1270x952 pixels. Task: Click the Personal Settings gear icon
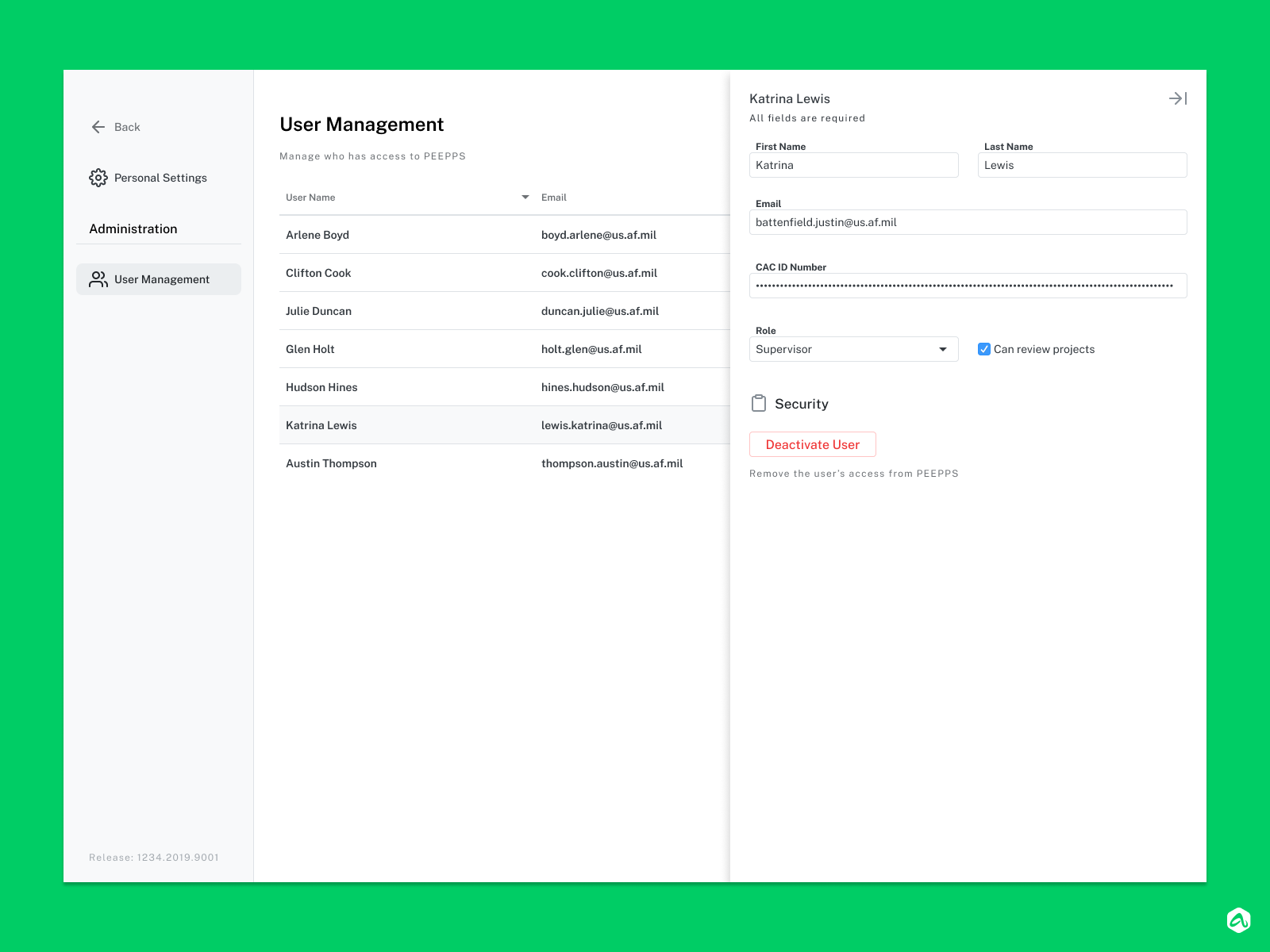pyautogui.click(x=98, y=178)
